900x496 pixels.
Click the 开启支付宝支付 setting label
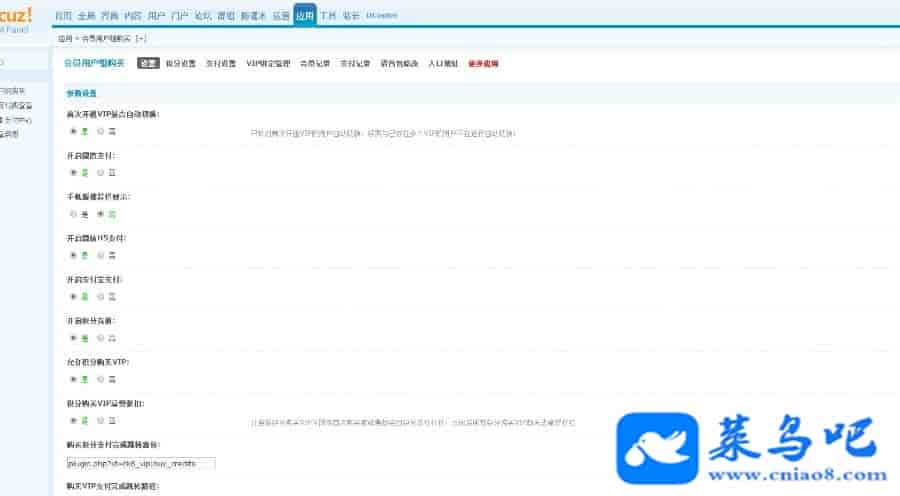tap(94, 280)
